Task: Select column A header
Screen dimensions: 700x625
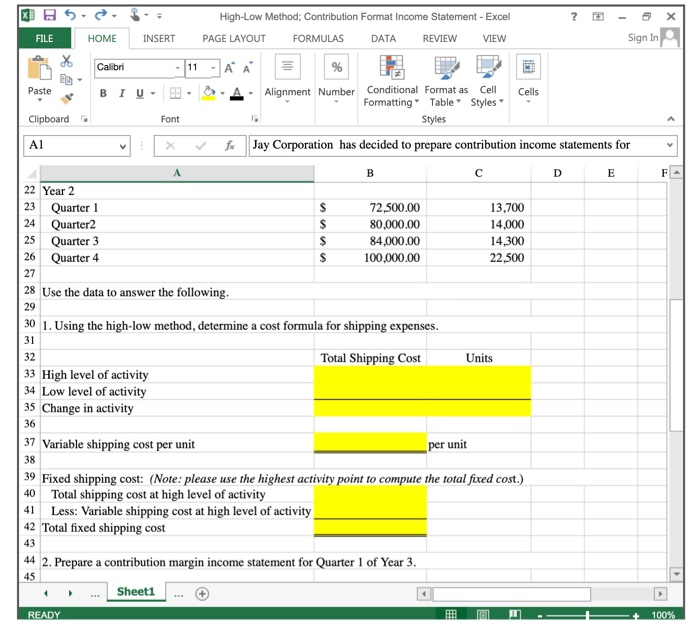Action: pos(177,173)
